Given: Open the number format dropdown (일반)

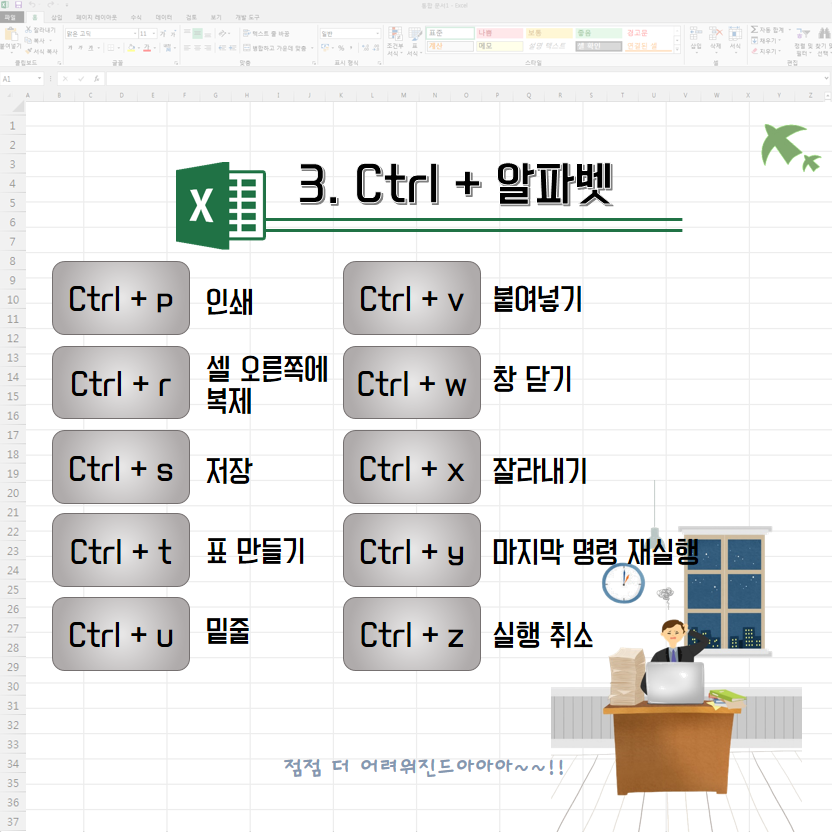Looking at the screenshot, I should [x=376, y=33].
